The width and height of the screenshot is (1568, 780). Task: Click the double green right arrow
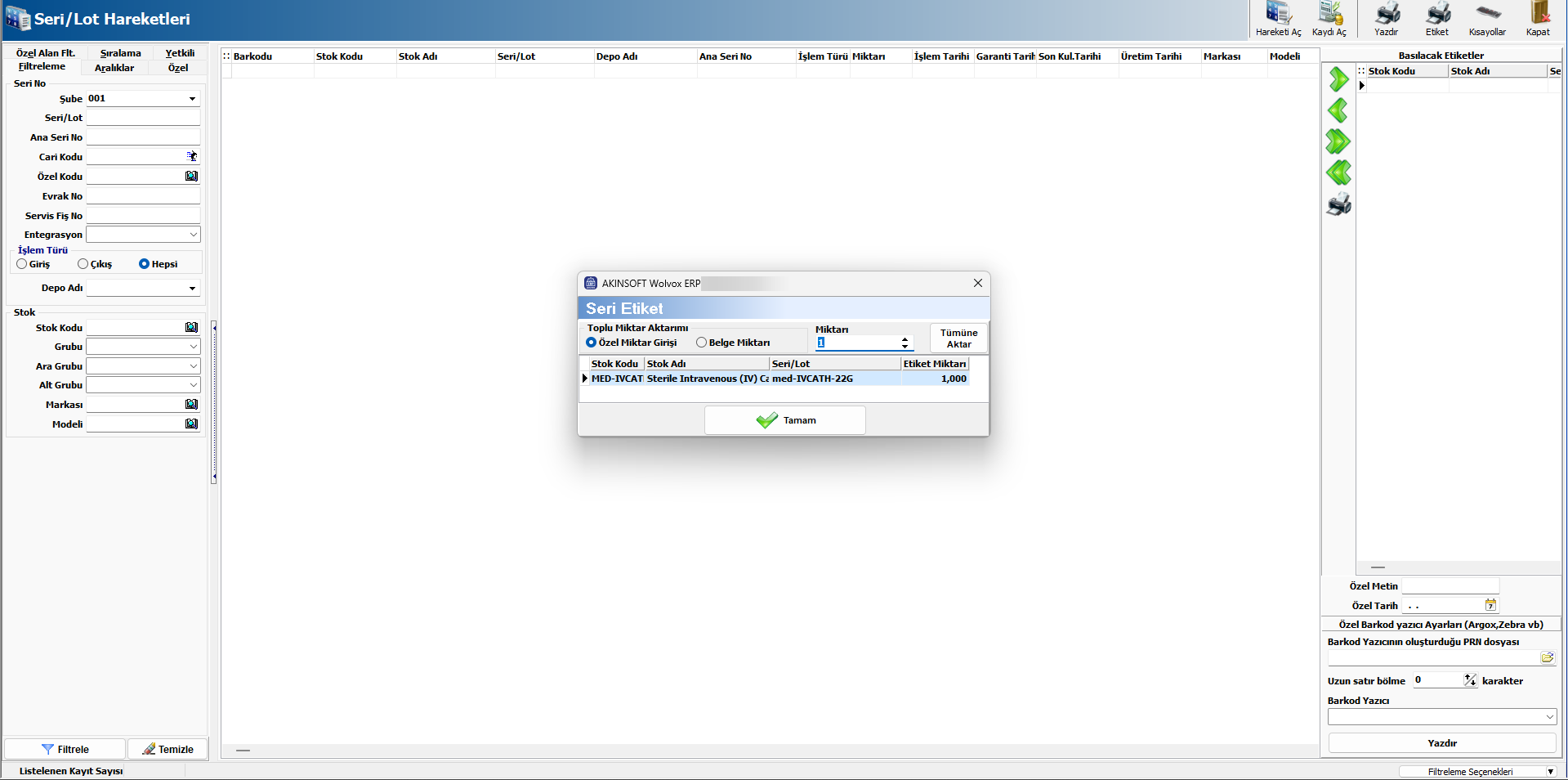coord(1338,141)
